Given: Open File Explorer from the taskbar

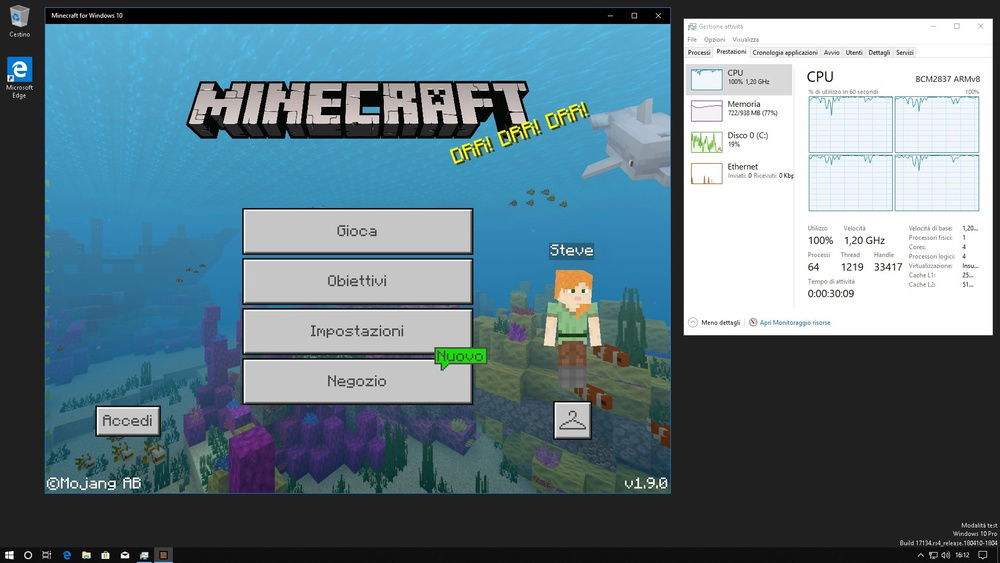Looking at the screenshot, I should coord(86,554).
